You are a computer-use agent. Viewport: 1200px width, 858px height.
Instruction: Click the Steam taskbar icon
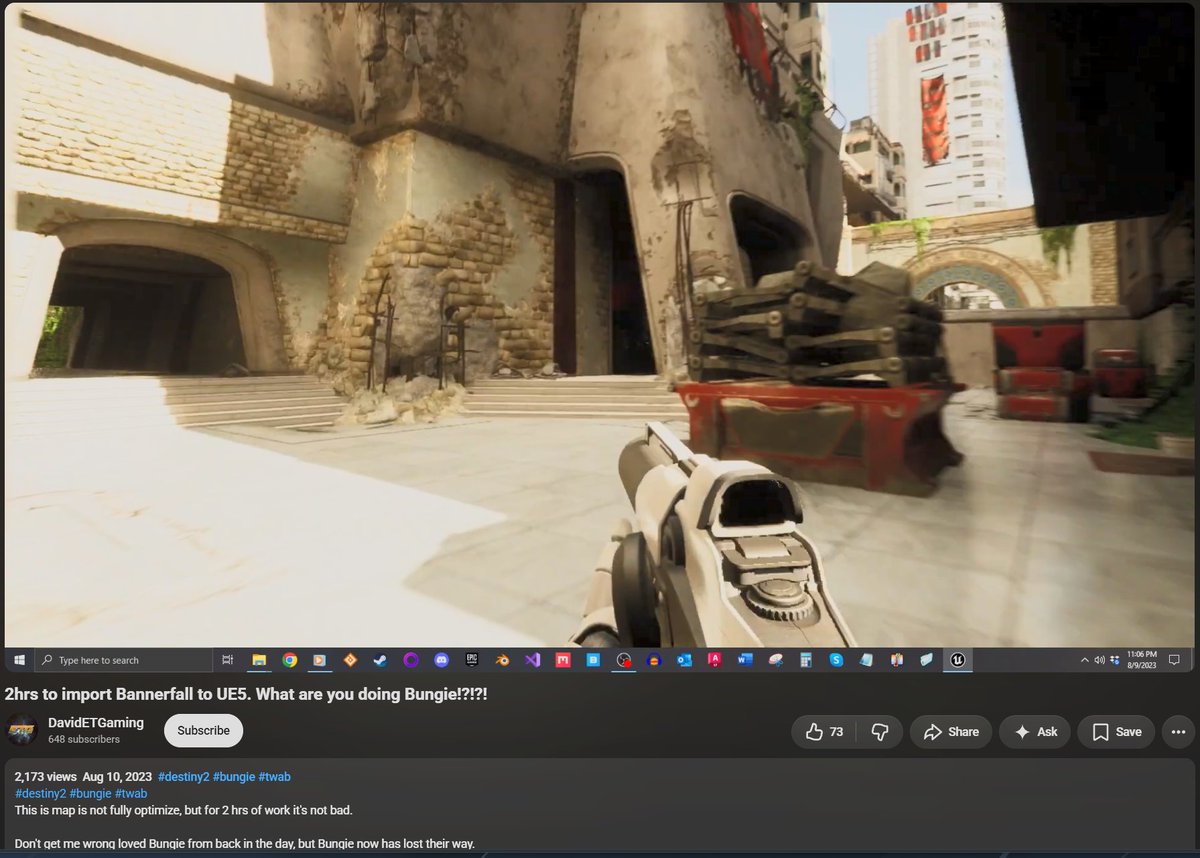point(380,660)
